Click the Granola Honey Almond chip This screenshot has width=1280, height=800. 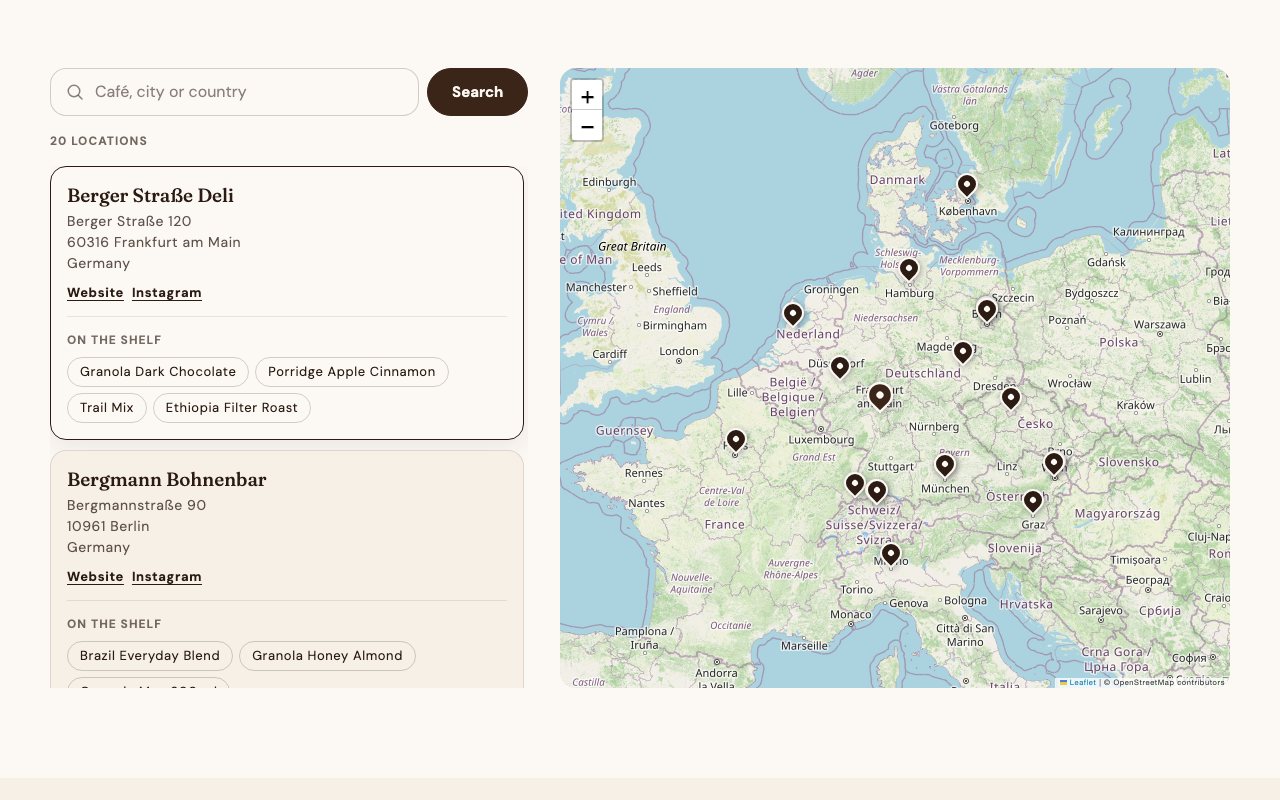point(327,656)
